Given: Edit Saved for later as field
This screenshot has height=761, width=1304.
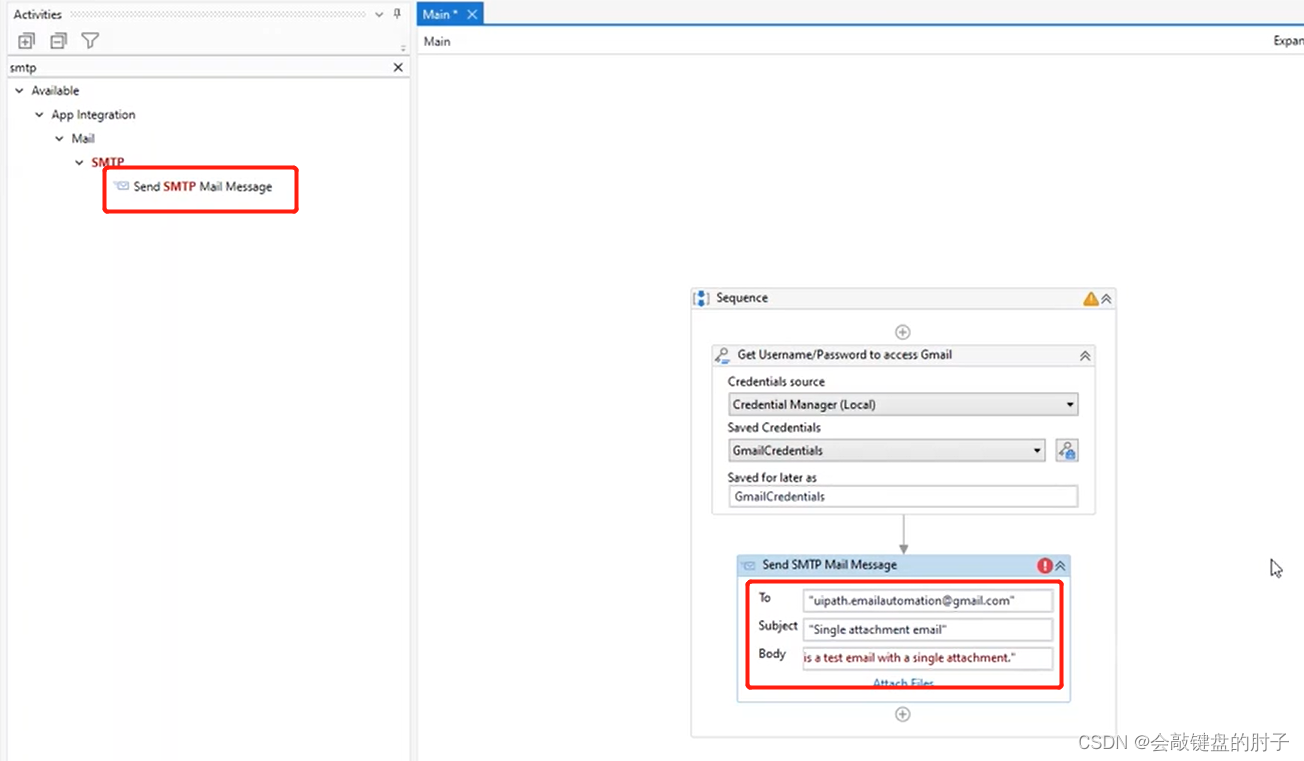Looking at the screenshot, I should click(903, 496).
